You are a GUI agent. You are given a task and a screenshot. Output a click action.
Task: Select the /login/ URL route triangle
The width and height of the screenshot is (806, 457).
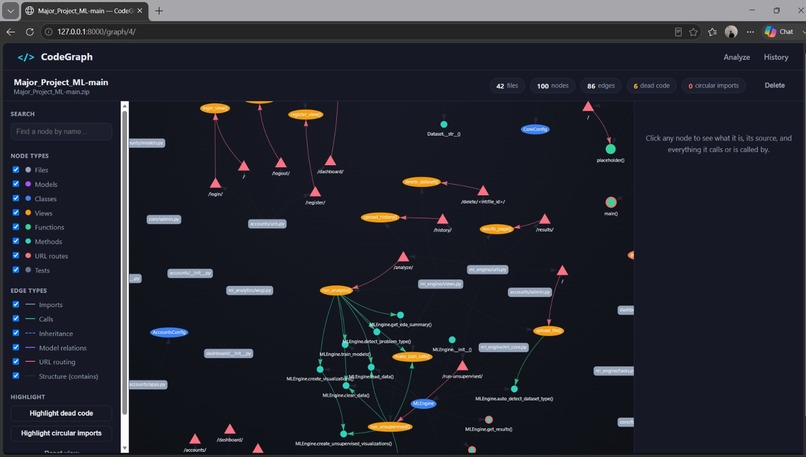[215, 183]
